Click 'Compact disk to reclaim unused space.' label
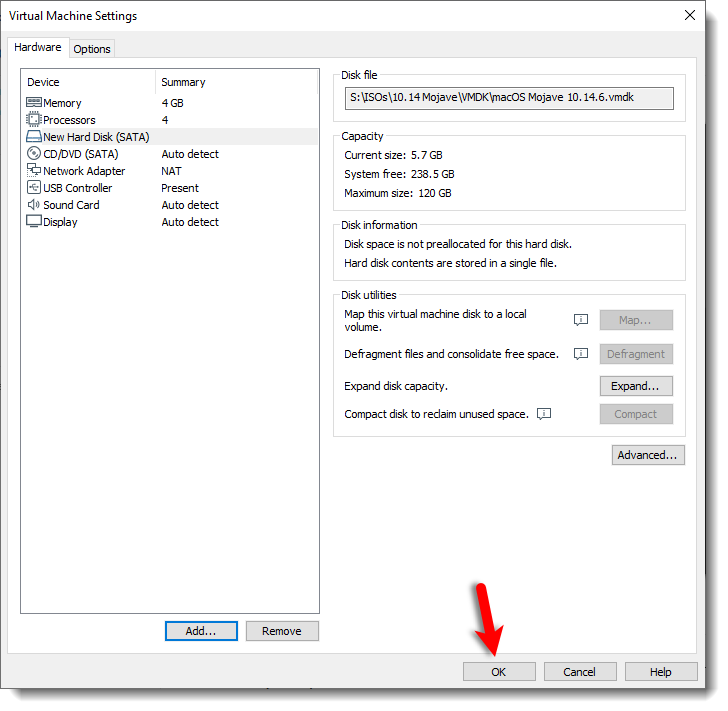Screen dimensions: 728x711 click(x=436, y=414)
